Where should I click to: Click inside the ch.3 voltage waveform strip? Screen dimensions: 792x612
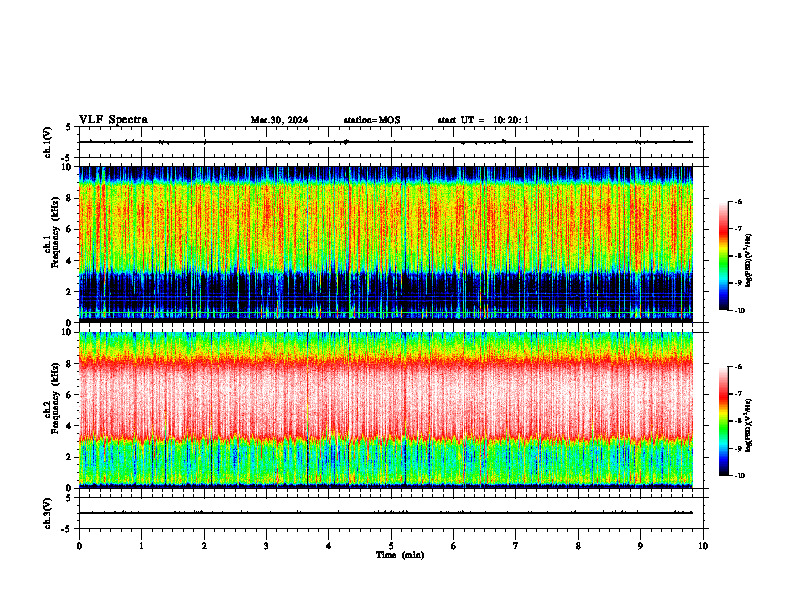(x=391, y=513)
